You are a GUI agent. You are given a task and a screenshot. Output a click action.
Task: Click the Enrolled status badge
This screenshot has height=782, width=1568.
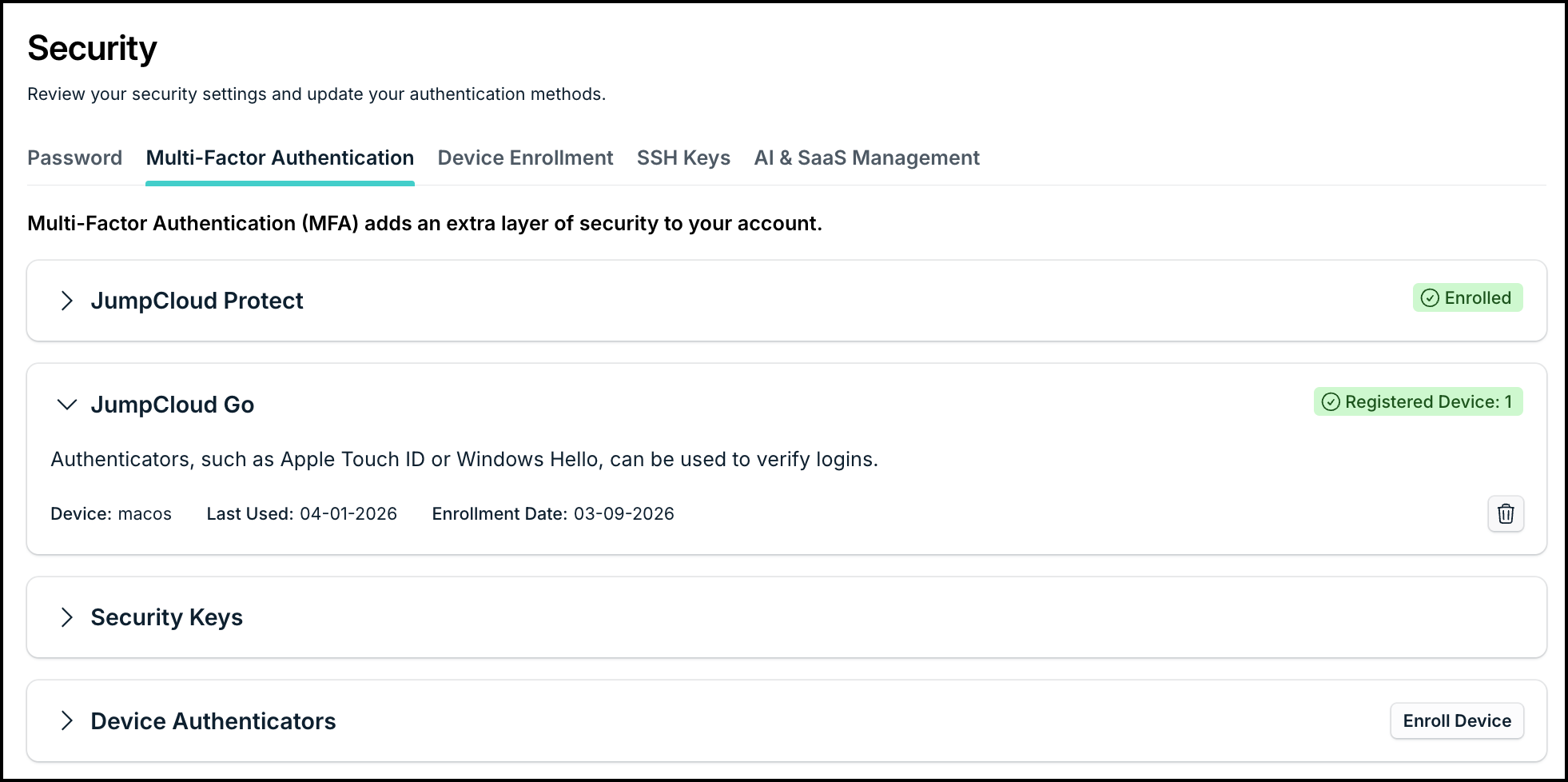[1468, 297]
